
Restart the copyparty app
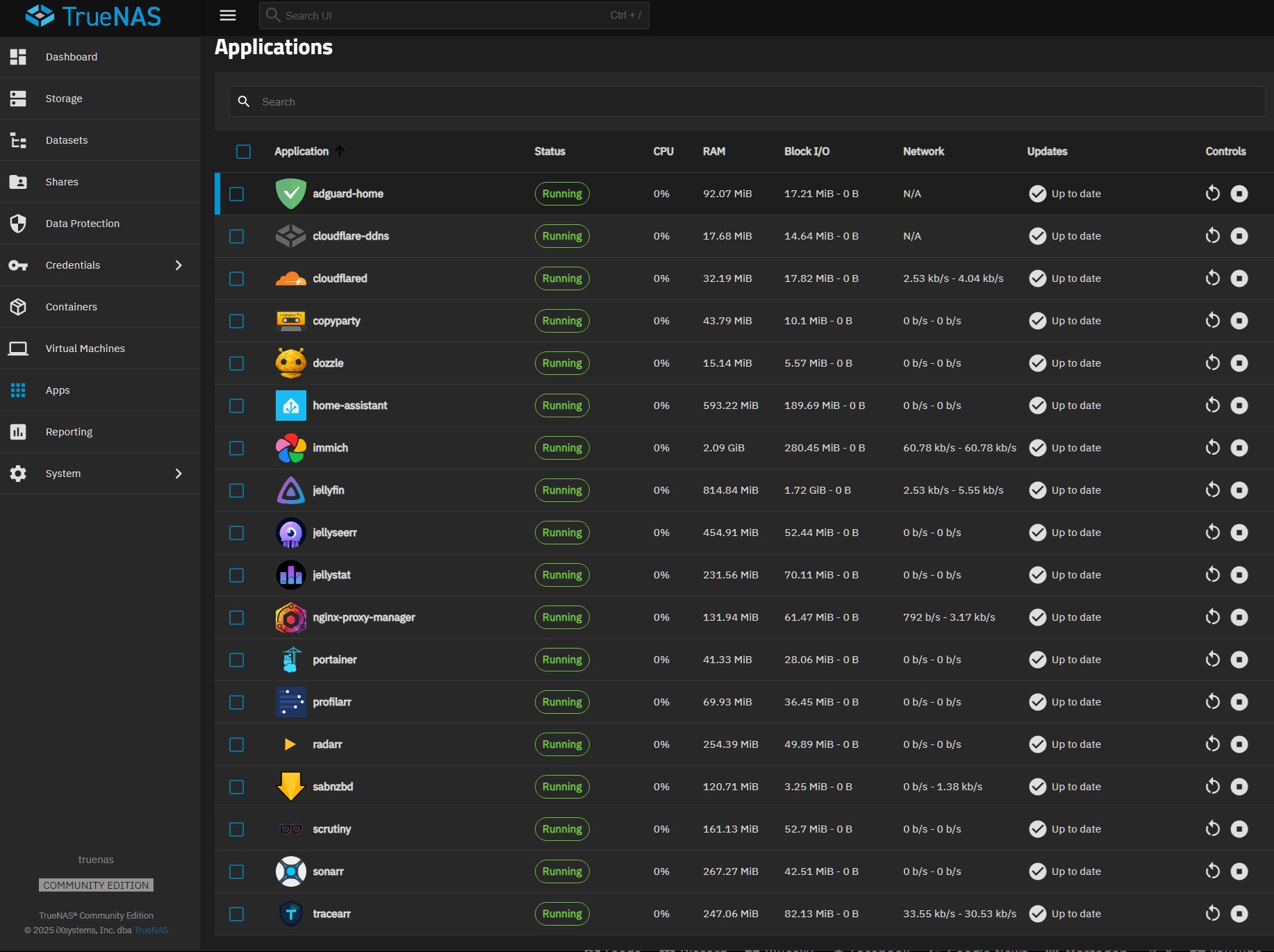coord(1213,321)
